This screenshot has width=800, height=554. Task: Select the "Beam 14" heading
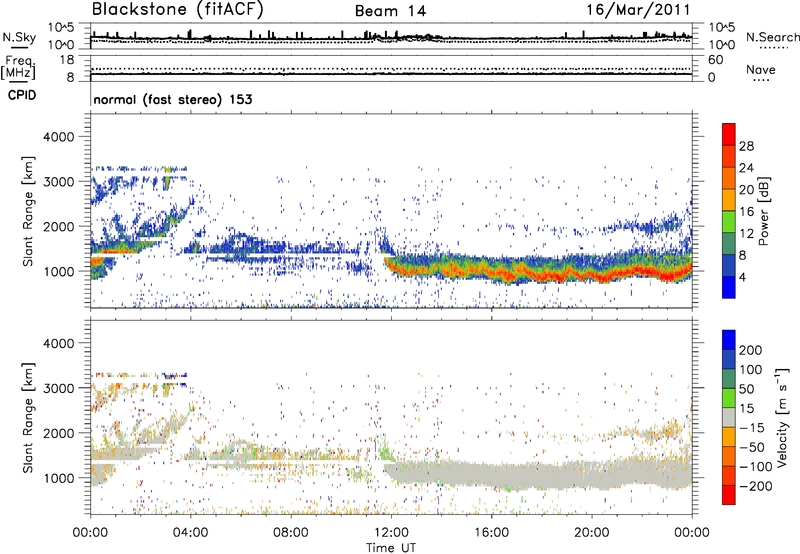click(x=390, y=11)
